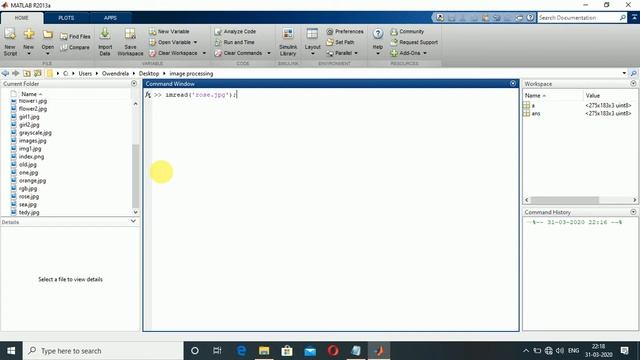Select girl1.jpg file
This screenshot has width=640, height=360.
click(x=29, y=117)
